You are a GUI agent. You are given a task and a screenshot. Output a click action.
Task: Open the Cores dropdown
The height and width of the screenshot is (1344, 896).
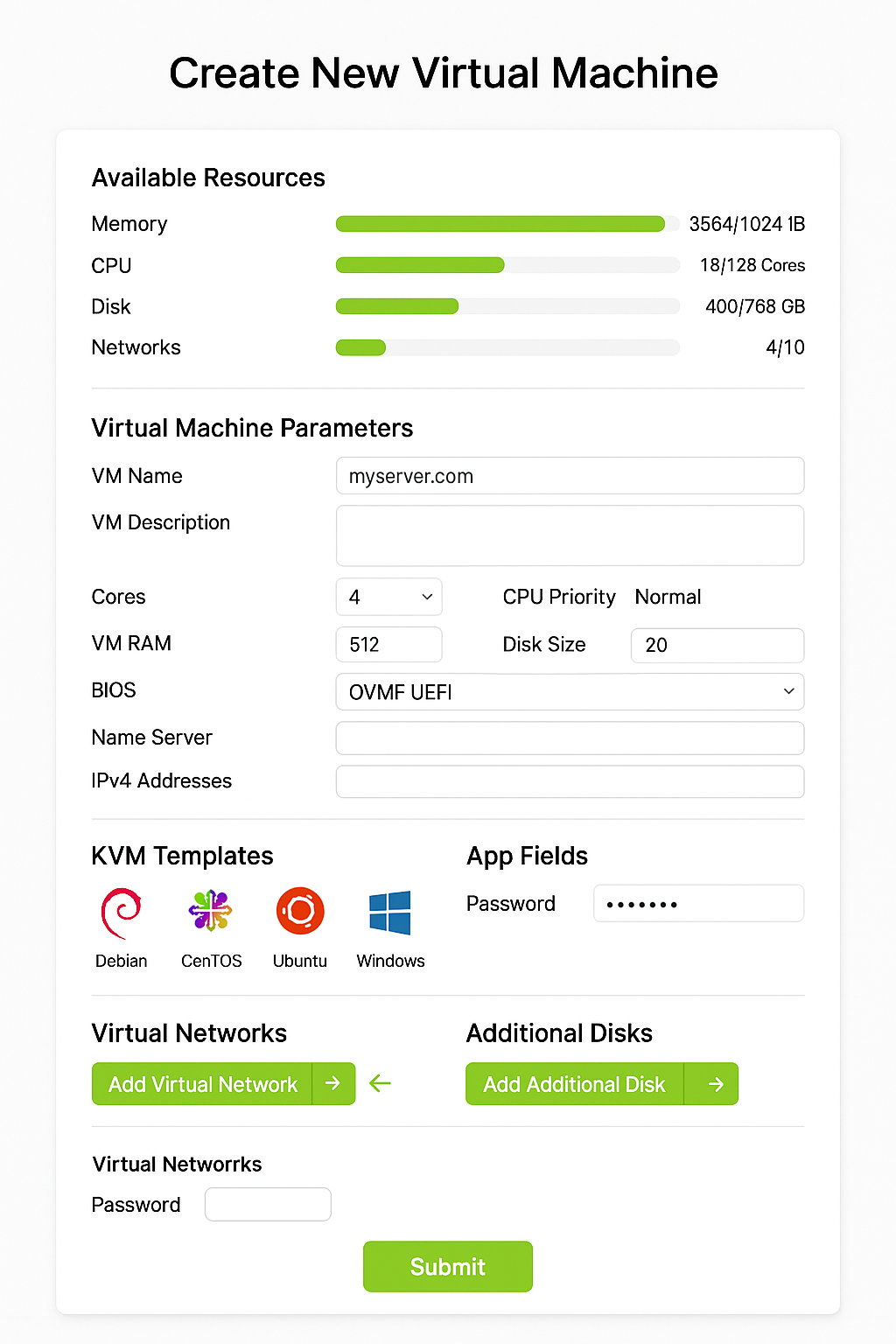pos(389,597)
